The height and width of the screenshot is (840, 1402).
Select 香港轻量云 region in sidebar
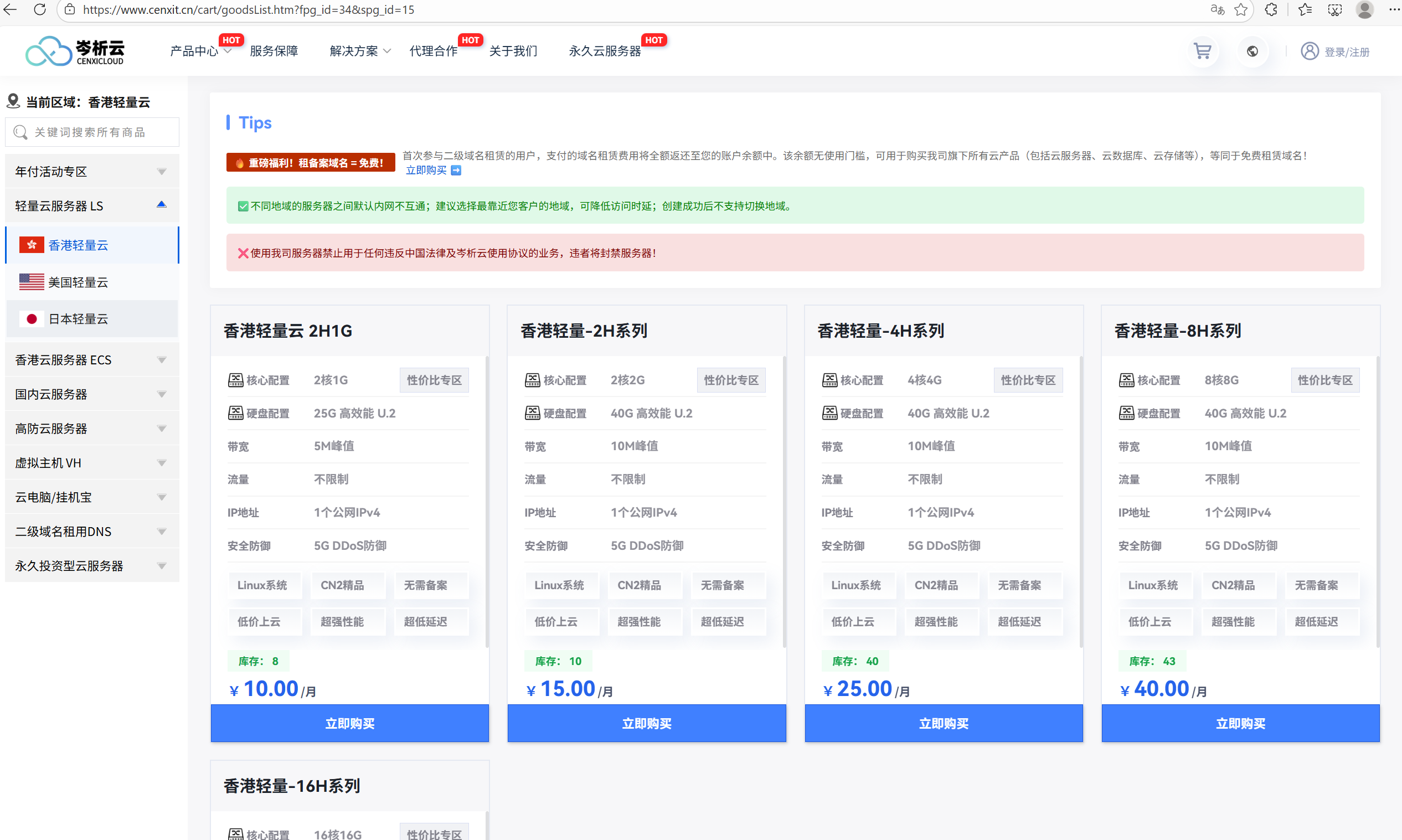point(78,245)
